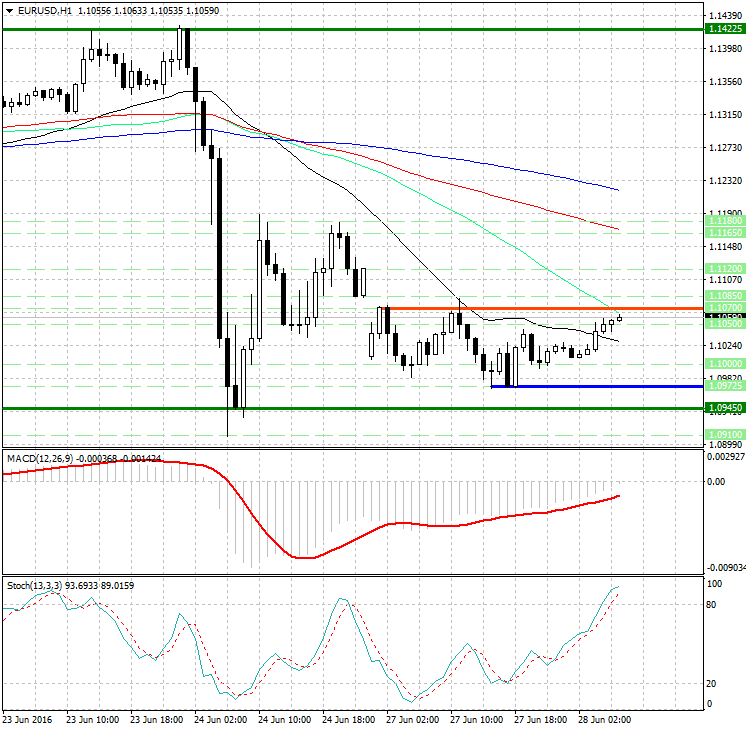Click the 1.10850 green level label

point(725,296)
